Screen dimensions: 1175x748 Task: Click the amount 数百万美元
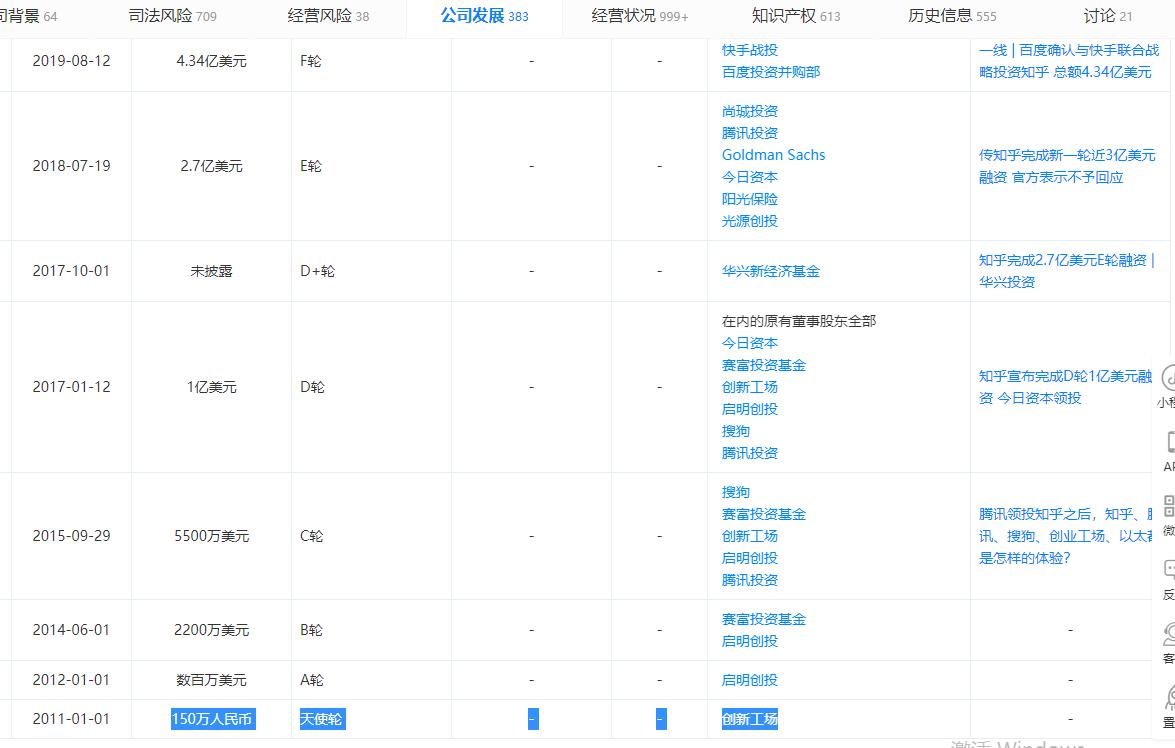coord(211,681)
